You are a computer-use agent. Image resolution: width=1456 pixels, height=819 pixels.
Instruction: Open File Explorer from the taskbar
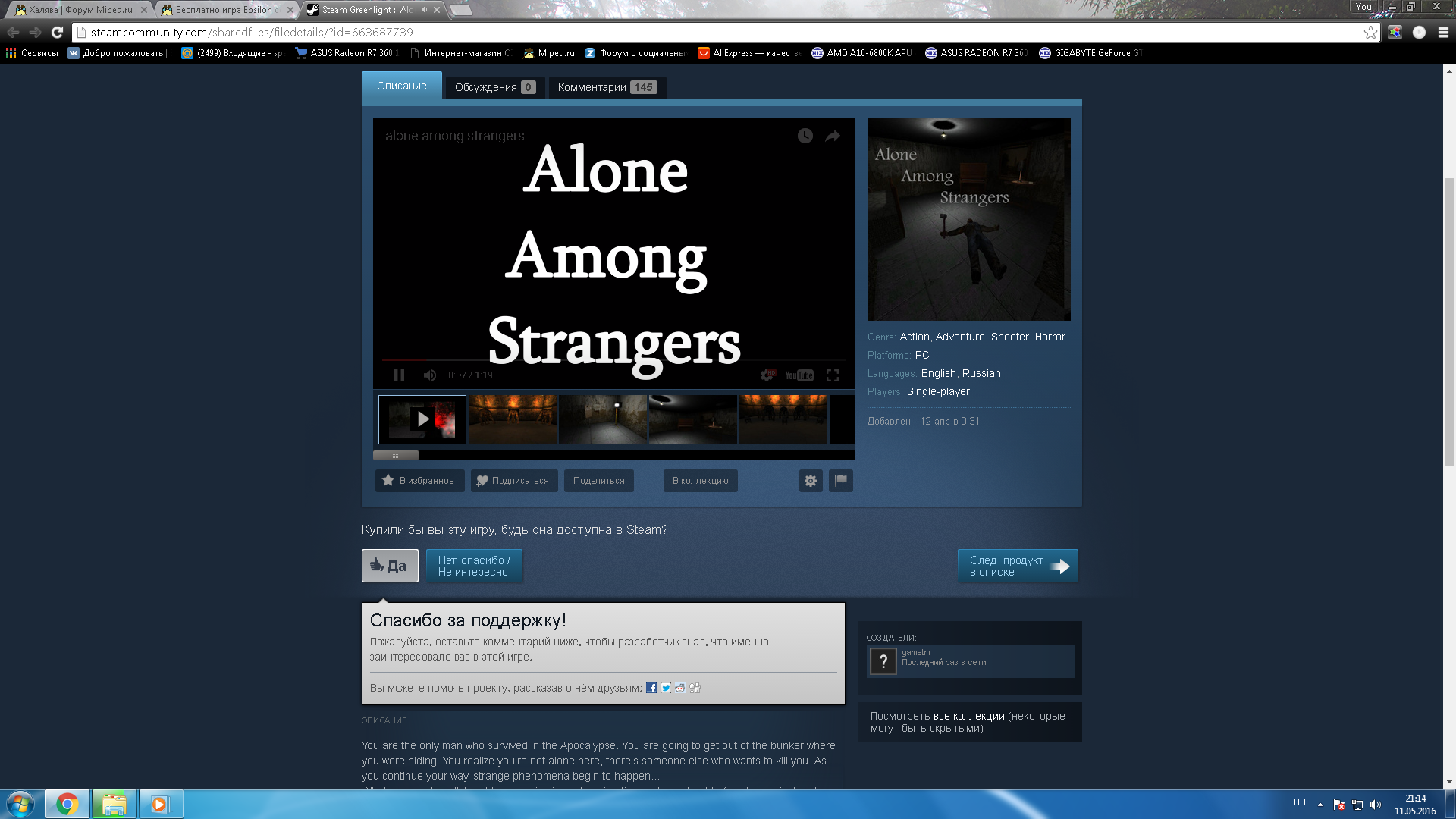click(115, 804)
